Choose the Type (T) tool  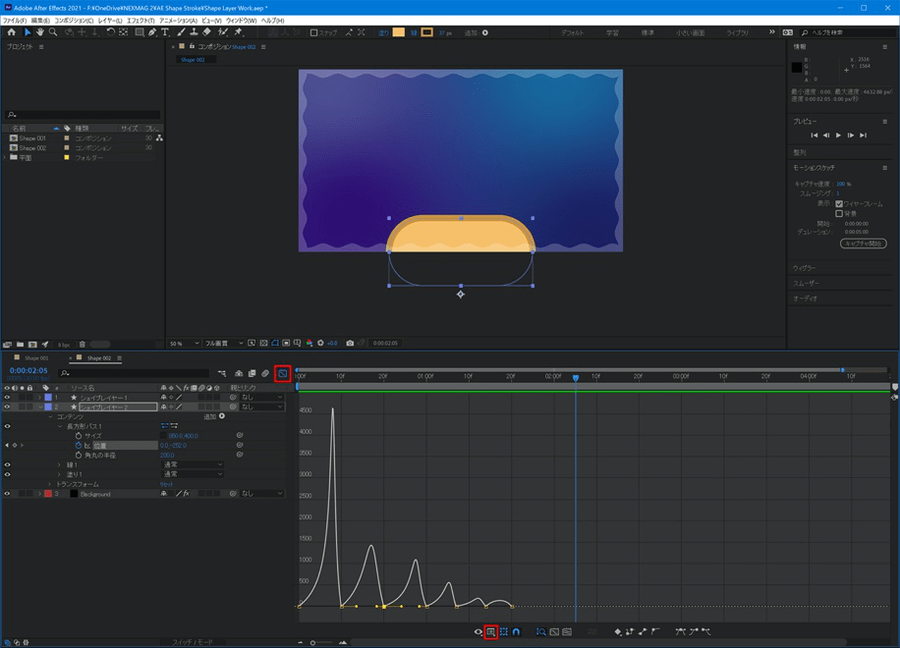tap(165, 32)
